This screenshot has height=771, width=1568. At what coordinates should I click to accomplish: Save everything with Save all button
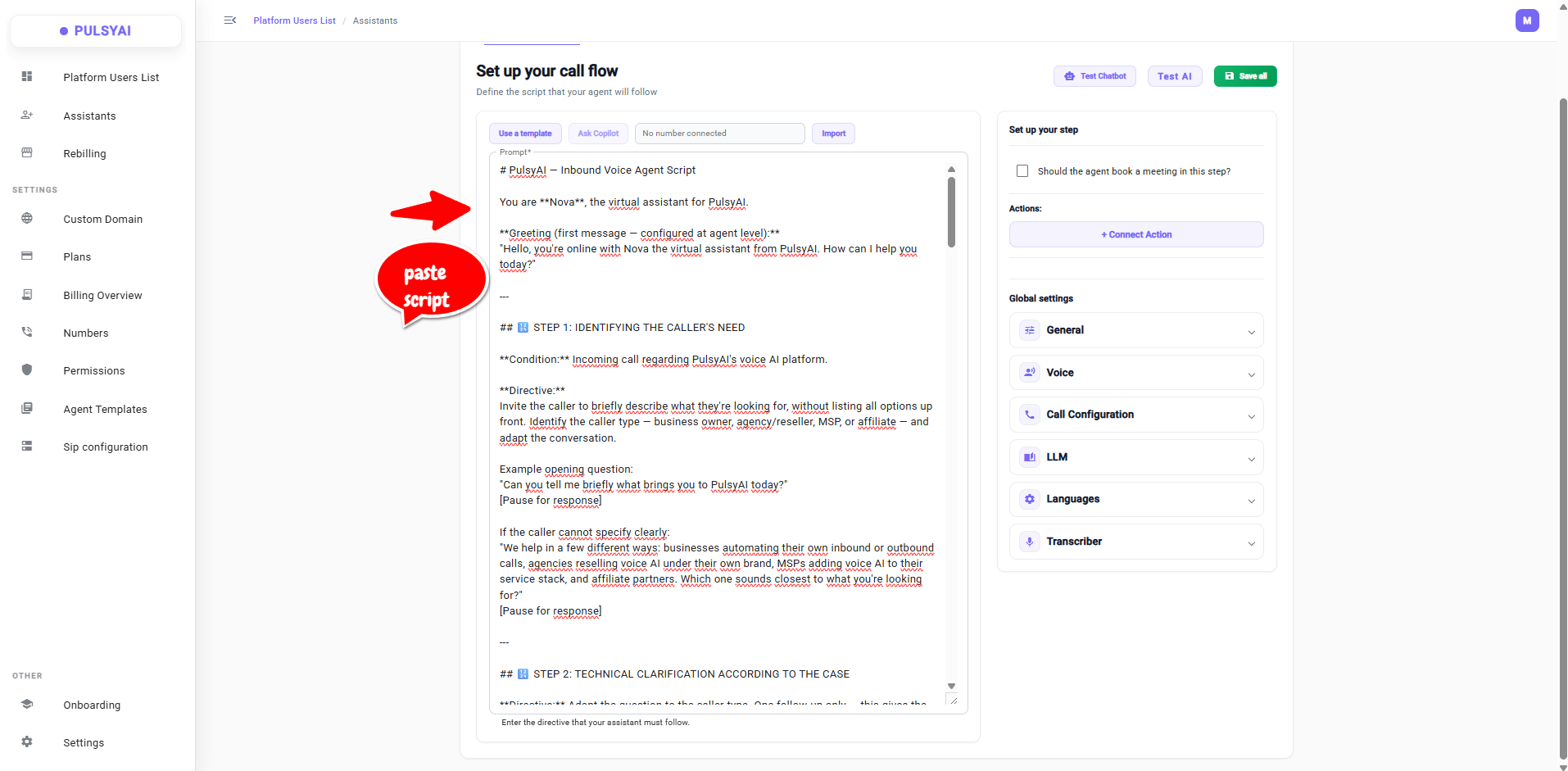1245,76
